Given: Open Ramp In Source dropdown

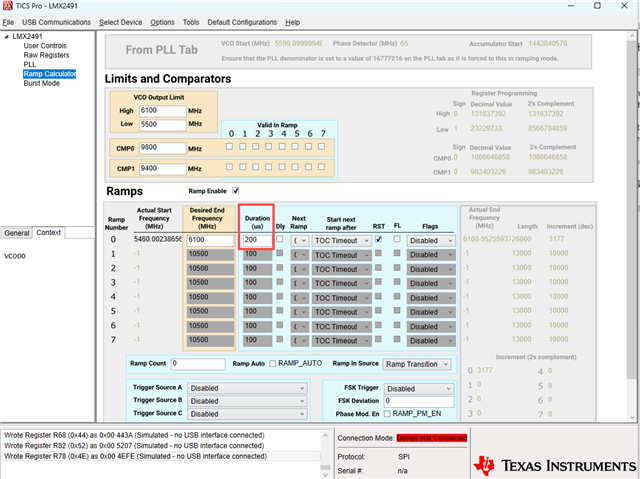Looking at the screenshot, I should point(417,364).
